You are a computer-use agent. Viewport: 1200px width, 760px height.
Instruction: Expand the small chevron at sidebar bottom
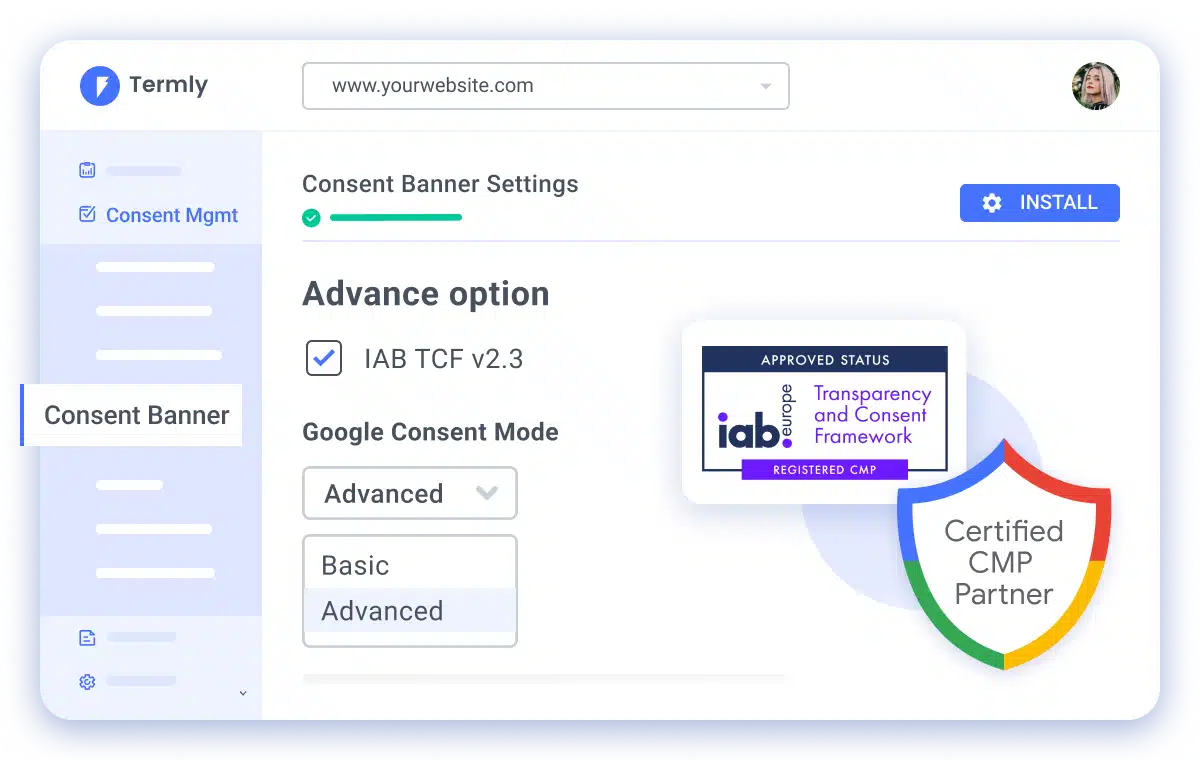point(243,693)
